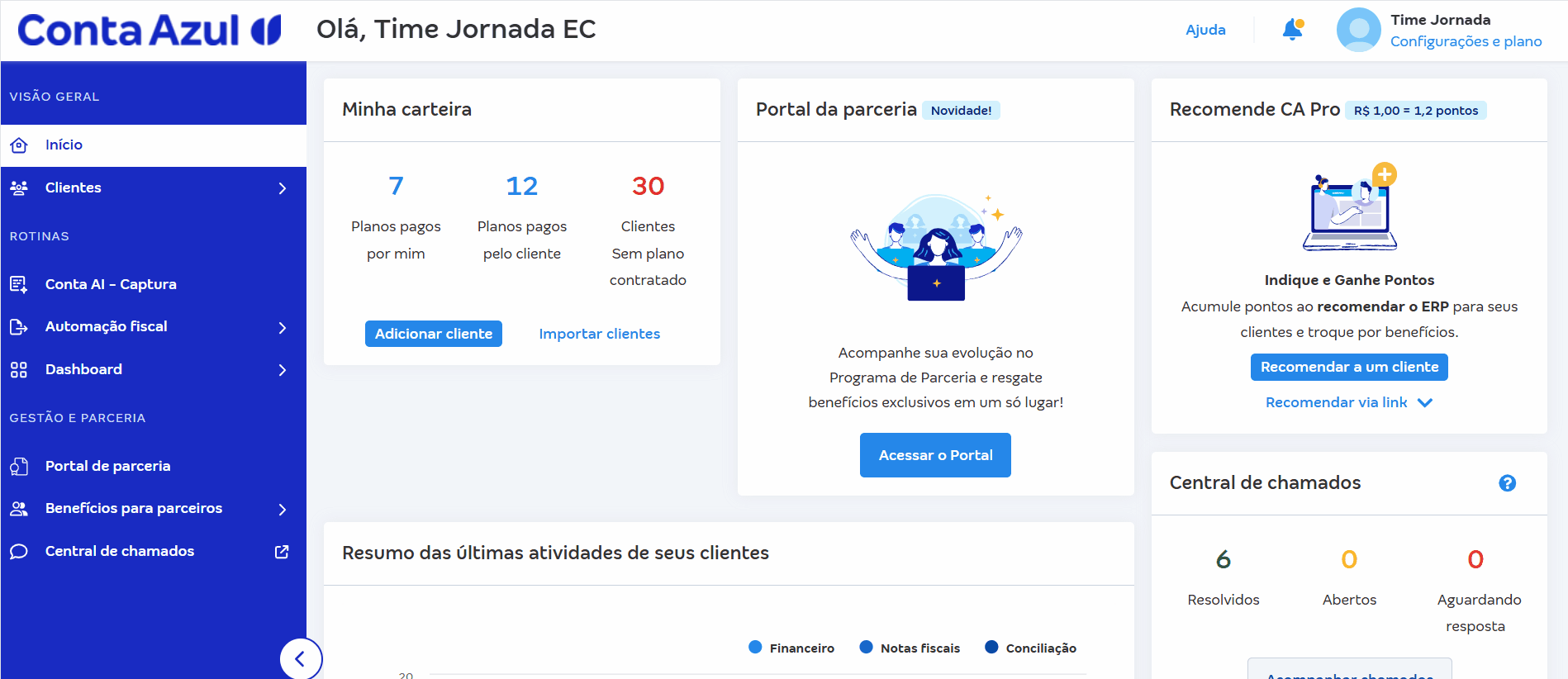The height and width of the screenshot is (679, 1568).
Task: Click the Automação fiscal icon
Action: click(19, 327)
